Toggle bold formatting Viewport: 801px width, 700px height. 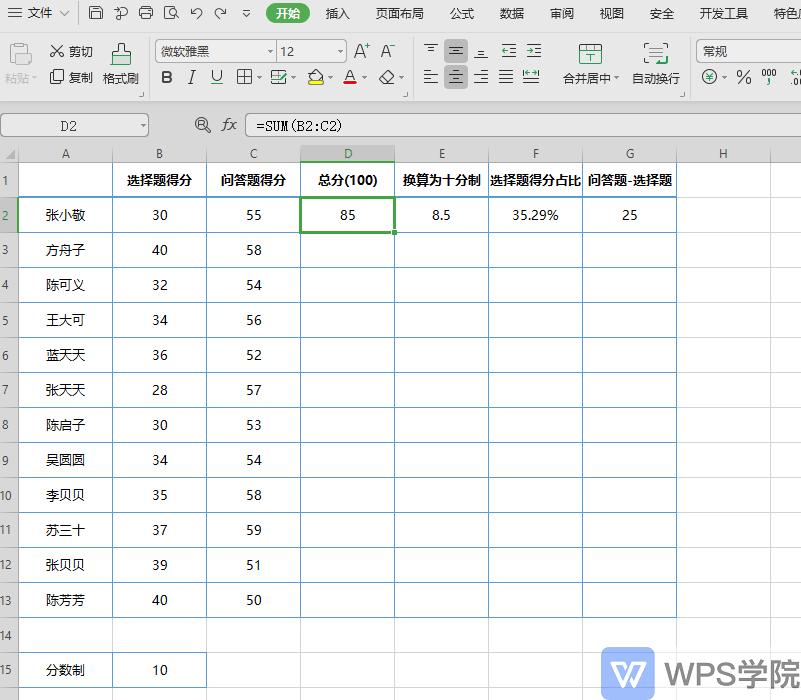coord(166,79)
